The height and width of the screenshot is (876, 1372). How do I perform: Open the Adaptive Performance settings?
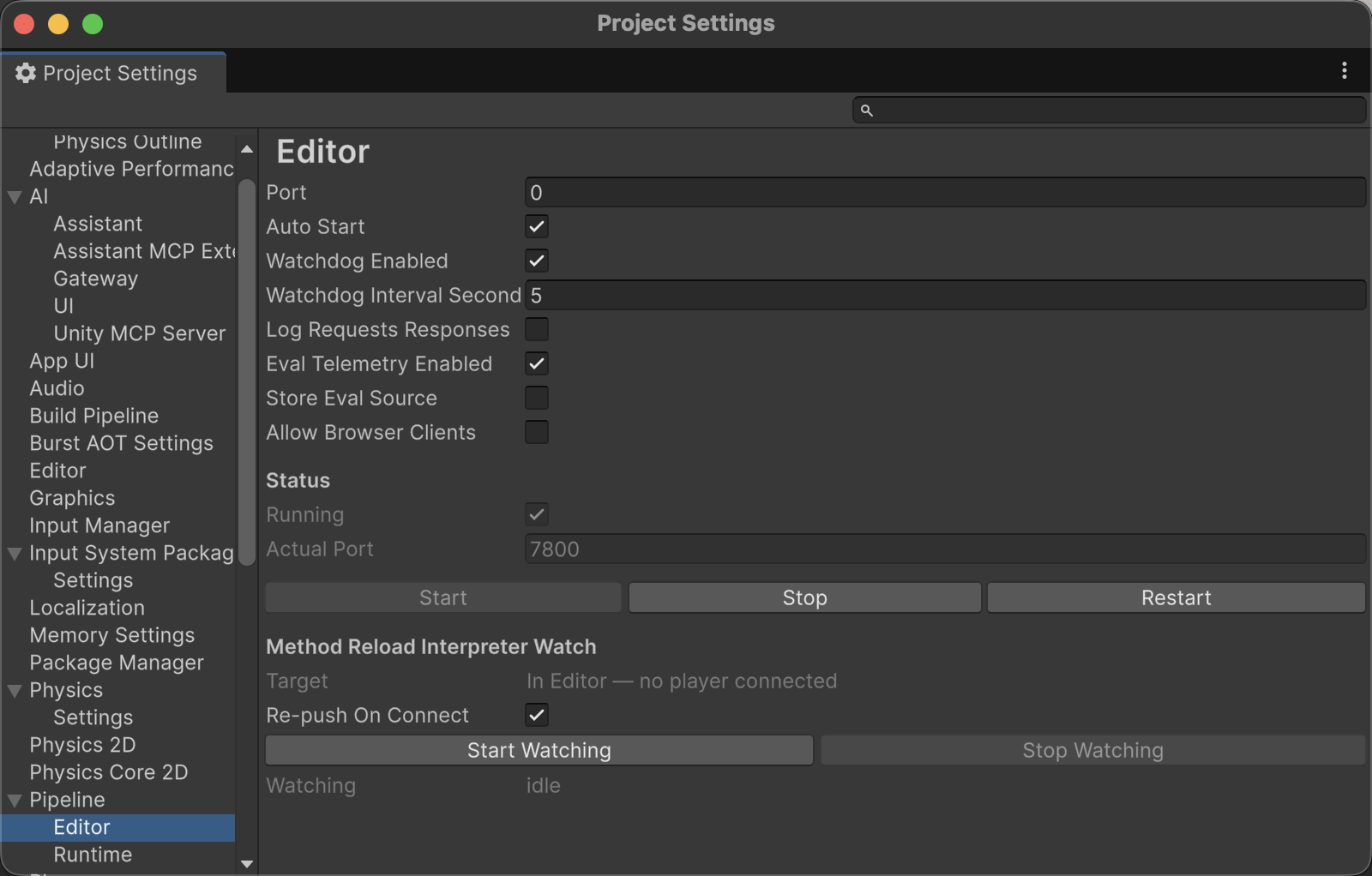pos(131,169)
